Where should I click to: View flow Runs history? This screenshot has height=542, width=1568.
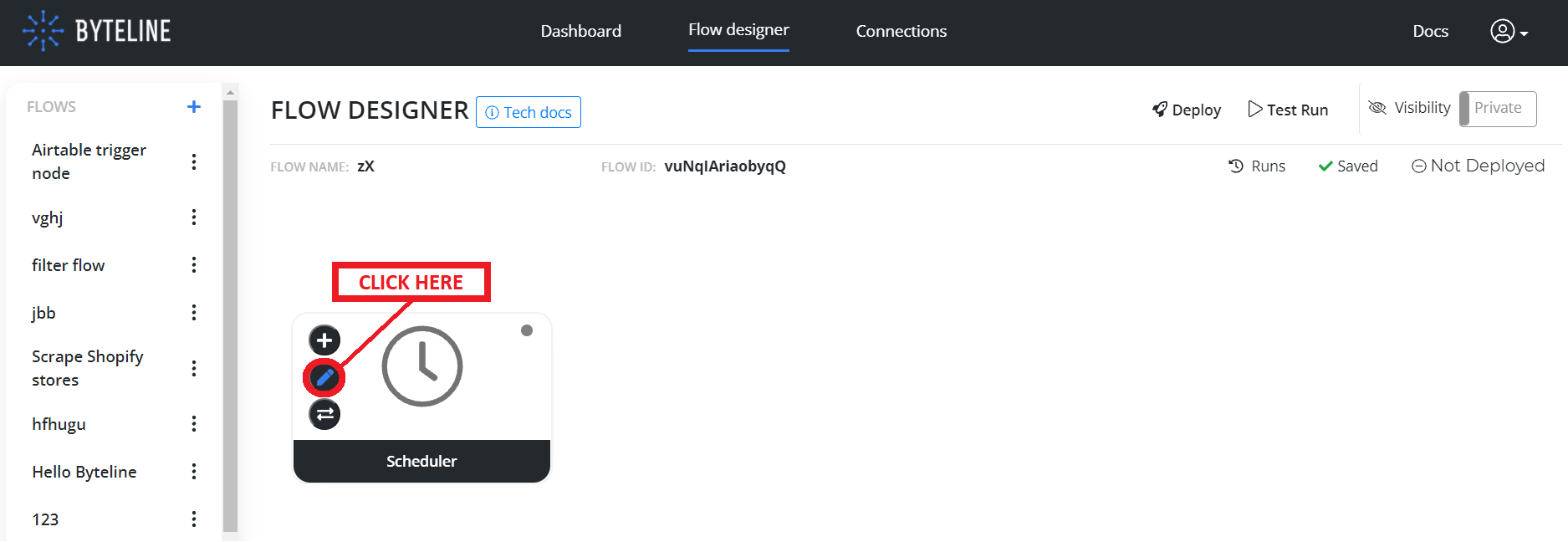pos(1257,166)
